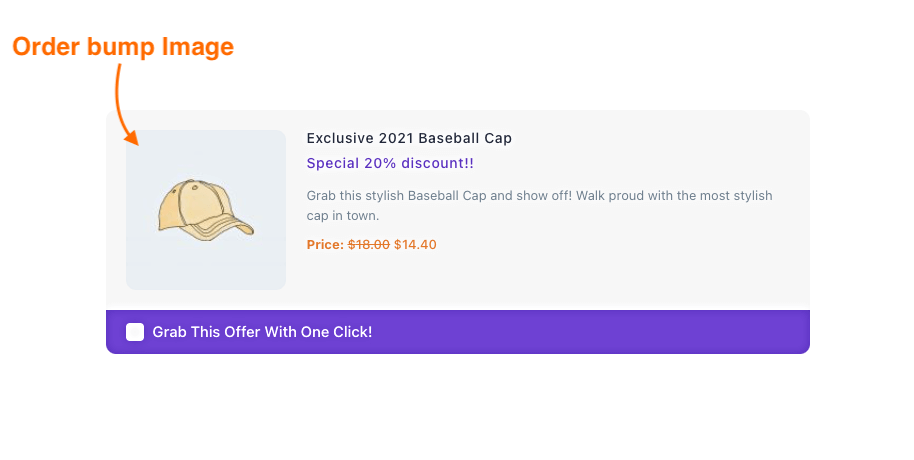Click the Grab This Offer With One Click! label

262,332
